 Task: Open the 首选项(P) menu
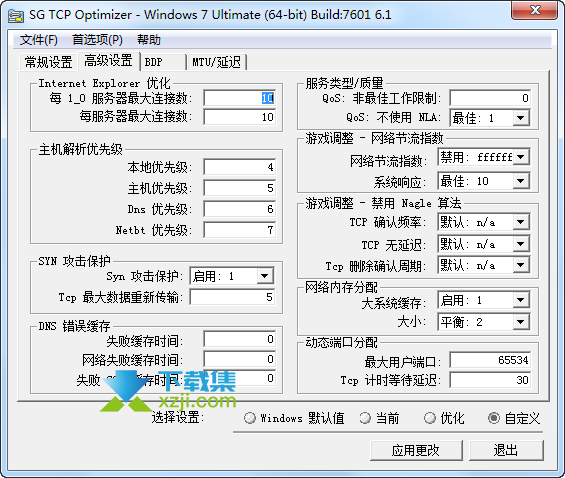(97, 40)
